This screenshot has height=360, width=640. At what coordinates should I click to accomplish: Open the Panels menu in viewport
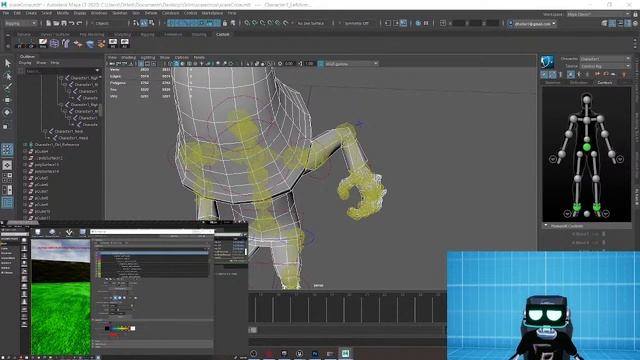coord(199,58)
